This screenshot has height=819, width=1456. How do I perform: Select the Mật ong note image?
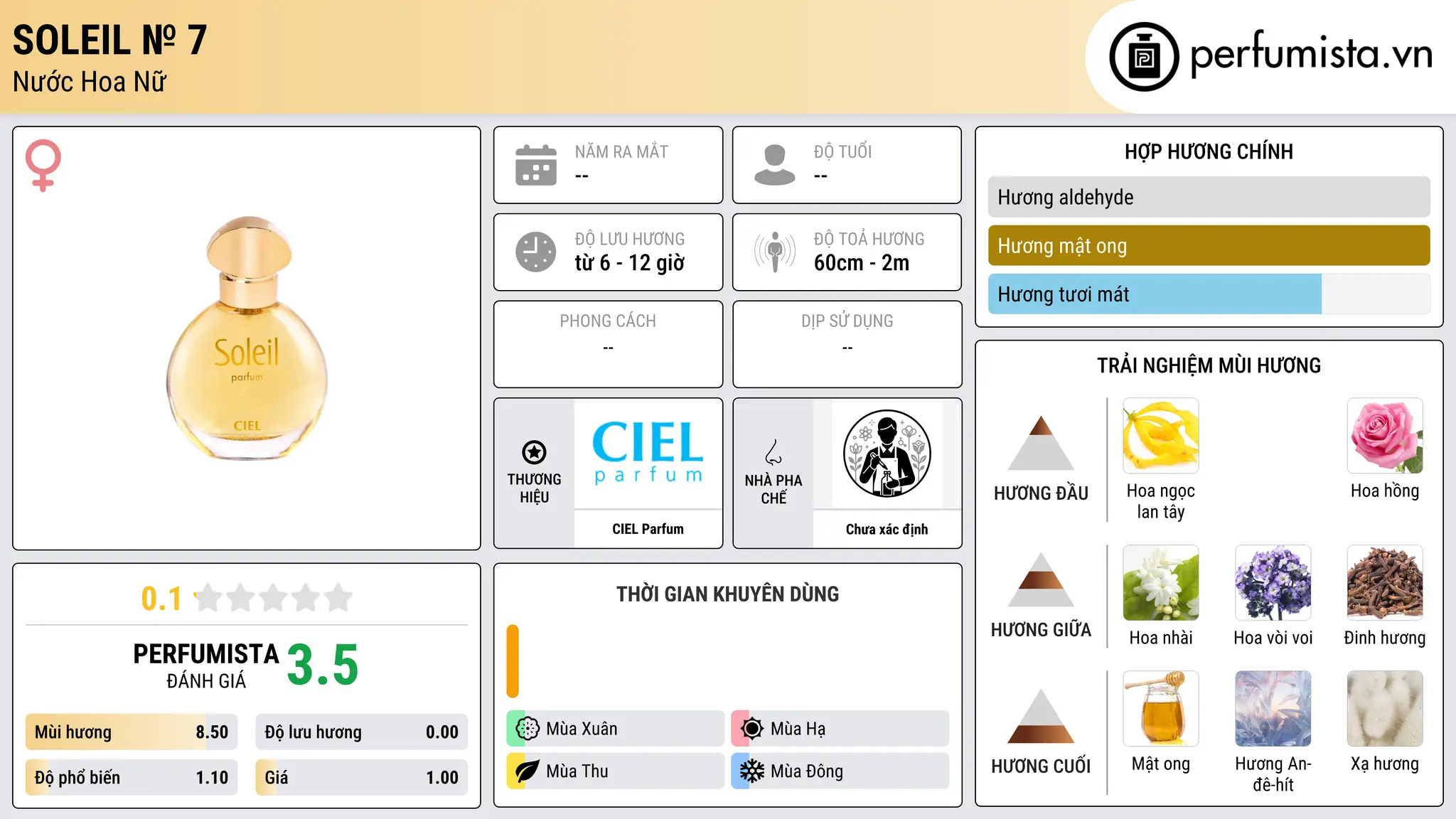click(x=1160, y=709)
